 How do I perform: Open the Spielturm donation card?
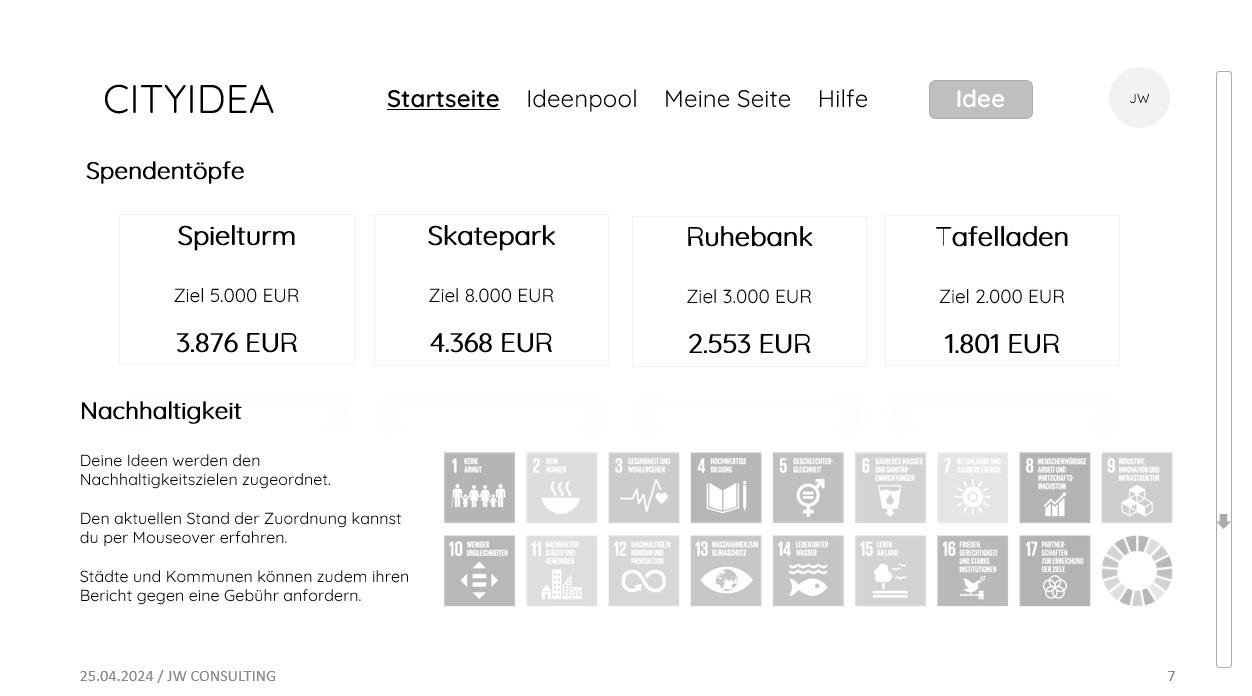point(237,289)
